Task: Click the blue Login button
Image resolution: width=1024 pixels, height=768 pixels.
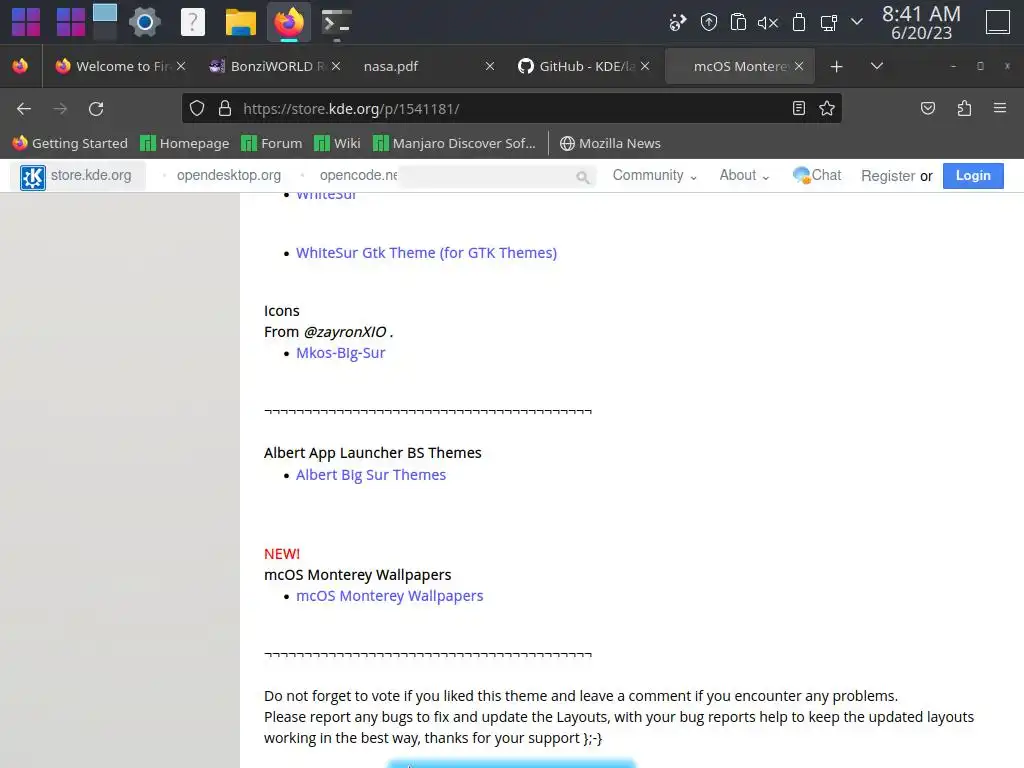Action: [x=973, y=176]
